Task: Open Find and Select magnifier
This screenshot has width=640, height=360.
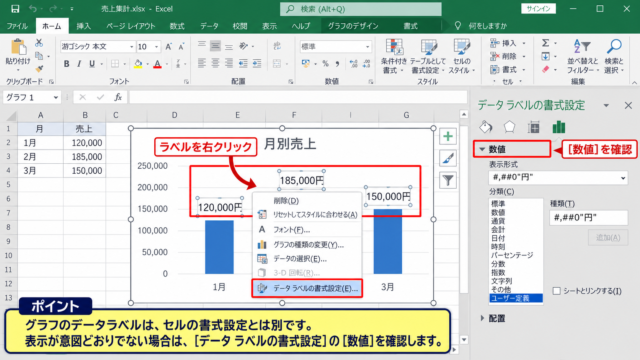Action: point(614,56)
